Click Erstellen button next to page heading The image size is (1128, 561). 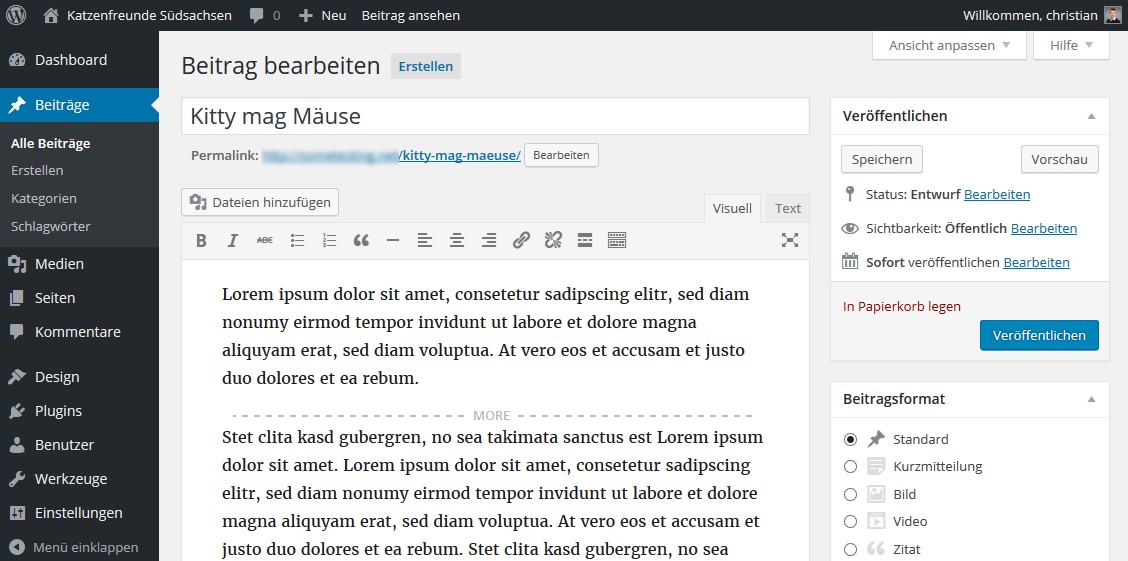pos(426,66)
